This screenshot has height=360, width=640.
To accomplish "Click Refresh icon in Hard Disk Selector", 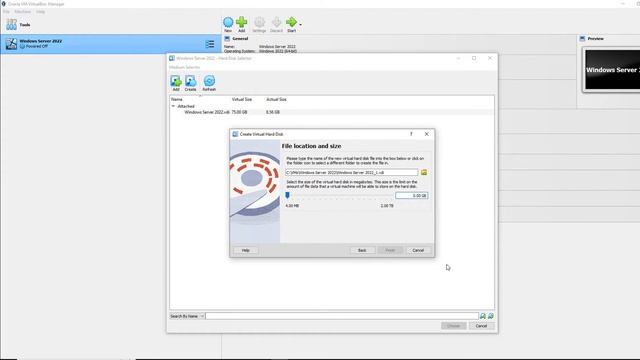I will pyautogui.click(x=209, y=81).
